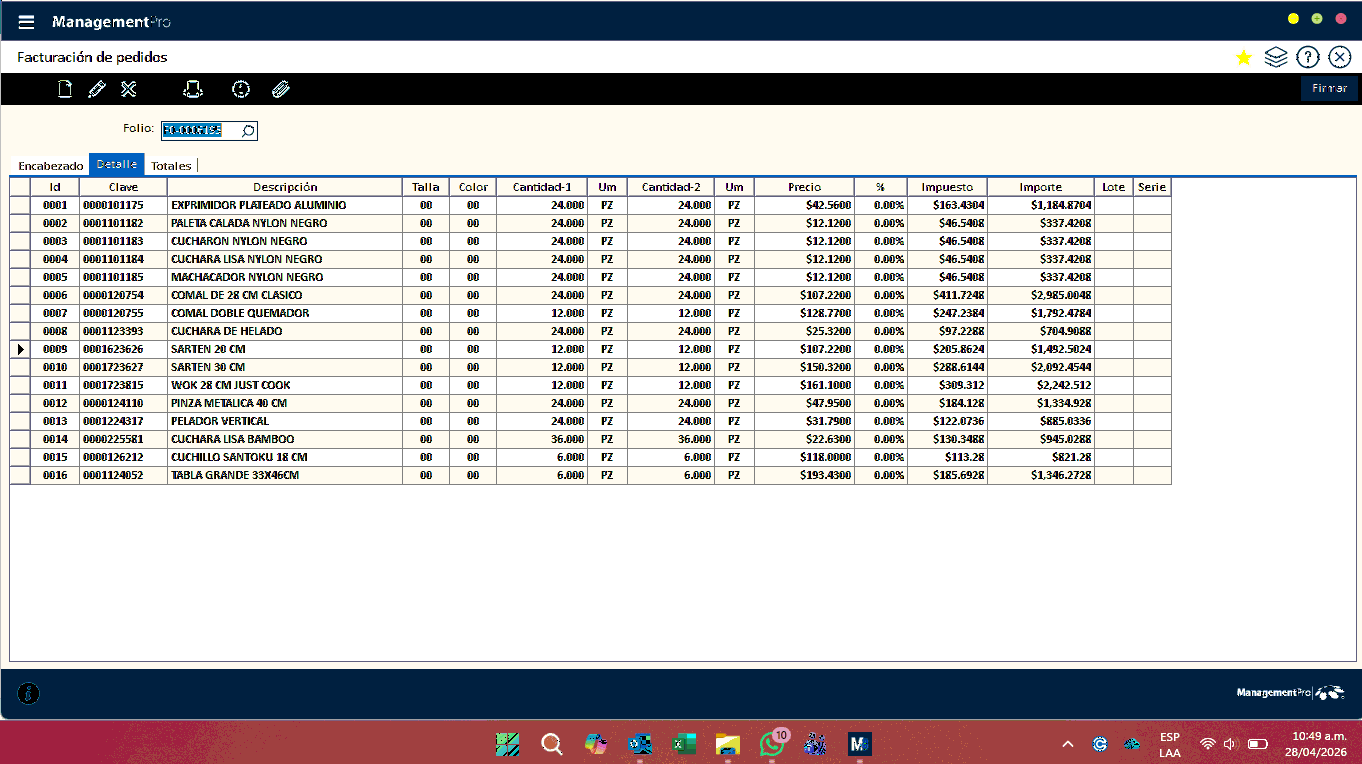The image size is (1362, 764).
Task: Open the hamburger main menu
Action: [x=26, y=22]
